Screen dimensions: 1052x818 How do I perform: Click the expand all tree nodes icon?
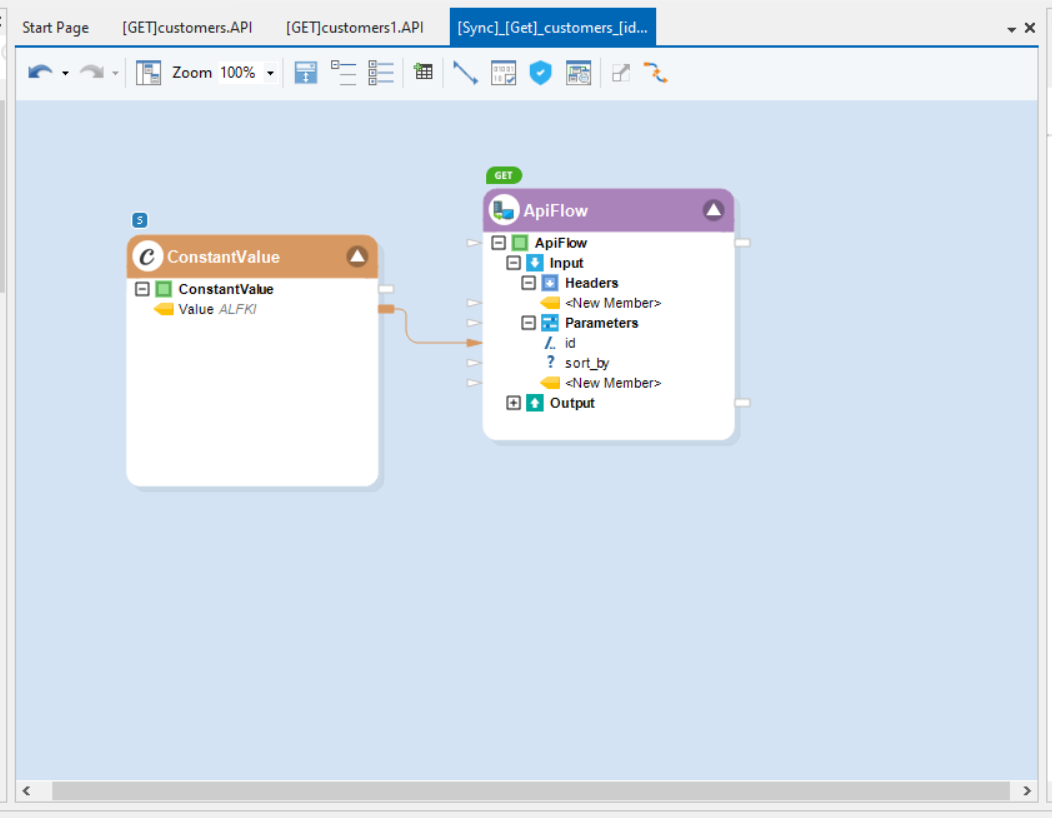point(380,73)
